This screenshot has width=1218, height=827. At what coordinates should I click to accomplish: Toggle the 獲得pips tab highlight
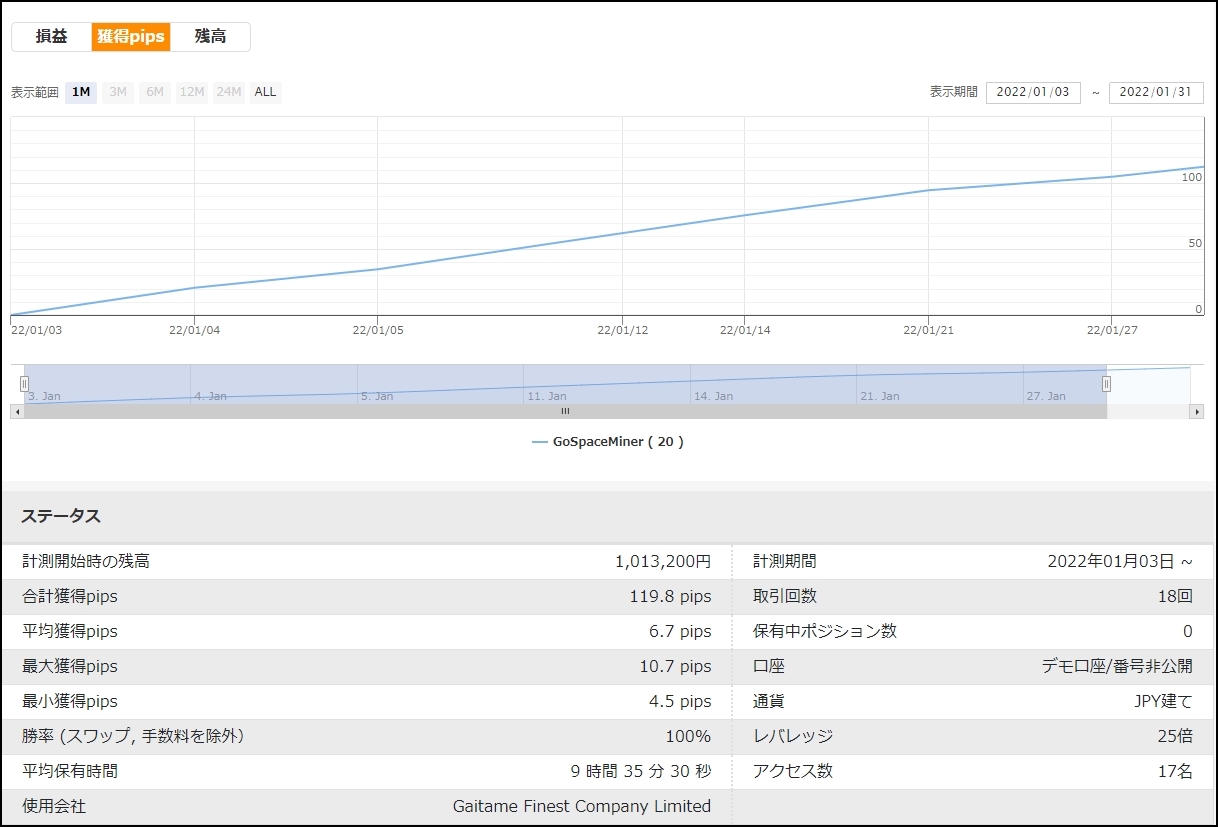130,36
